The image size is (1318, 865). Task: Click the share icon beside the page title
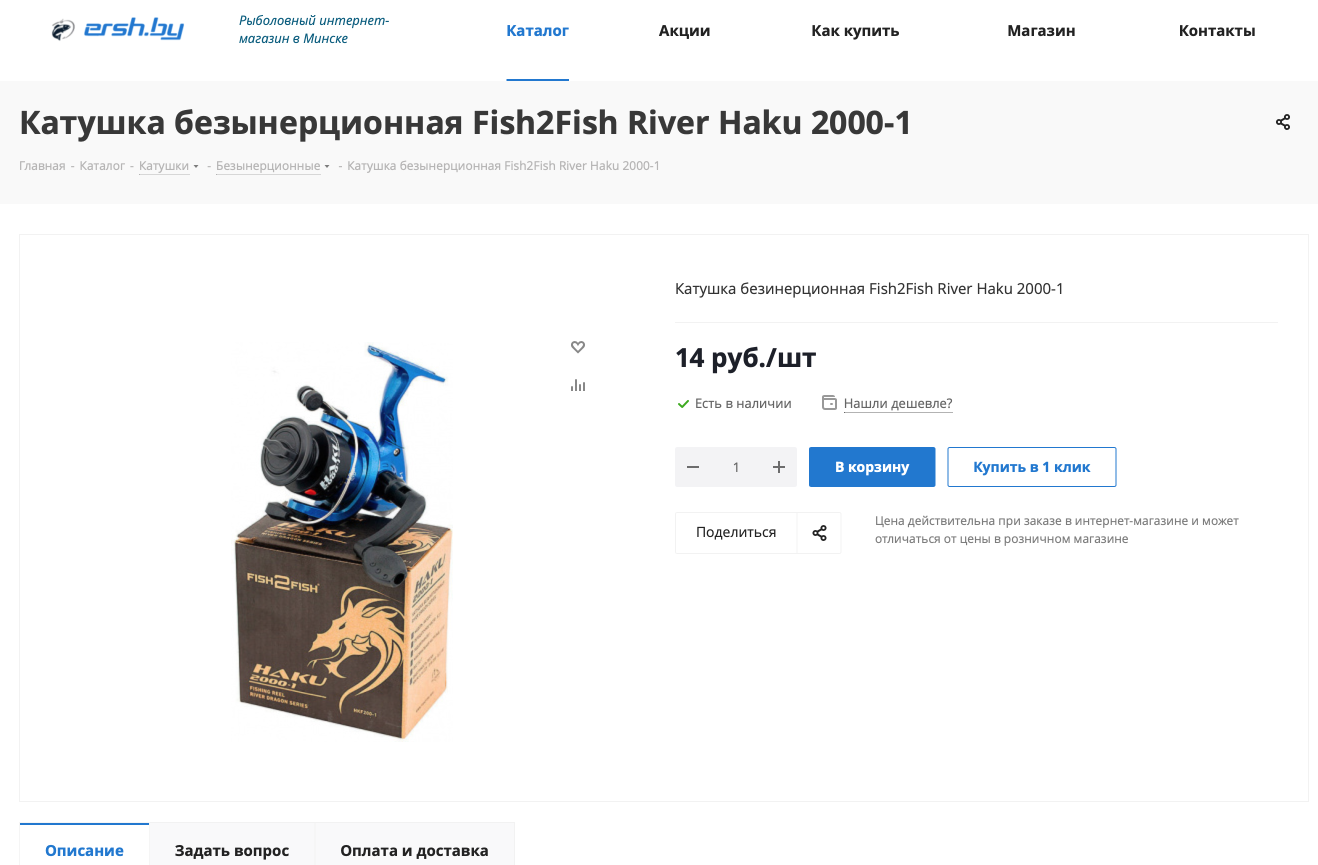(x=1283, y=122)
